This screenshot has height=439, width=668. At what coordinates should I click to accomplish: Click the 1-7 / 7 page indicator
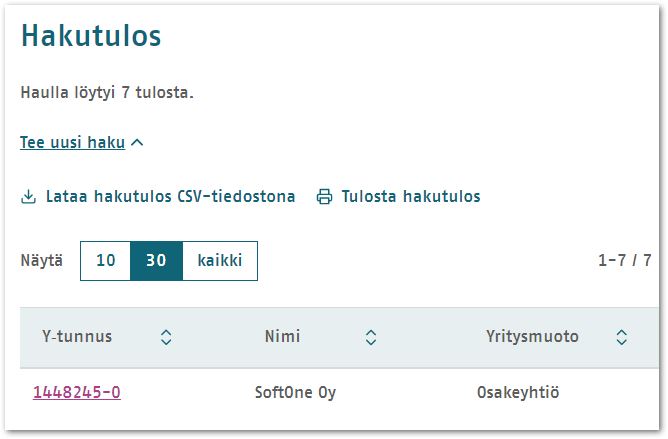pos(625,260)
